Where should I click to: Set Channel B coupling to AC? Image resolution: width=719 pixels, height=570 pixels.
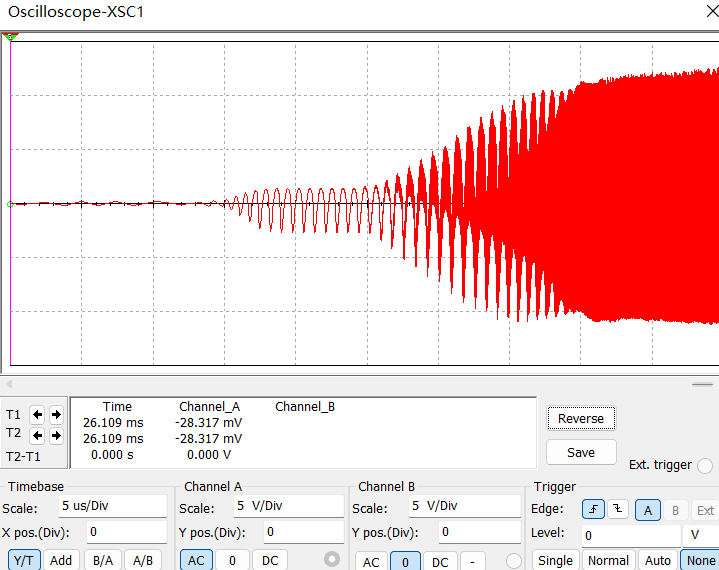coord(371,562)
